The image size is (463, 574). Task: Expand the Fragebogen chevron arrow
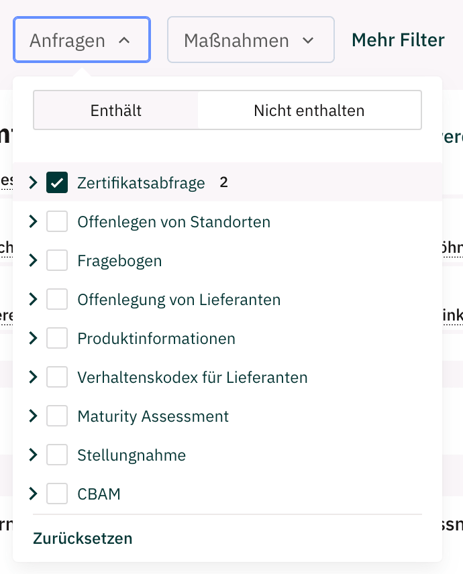(x=33, y=260)
